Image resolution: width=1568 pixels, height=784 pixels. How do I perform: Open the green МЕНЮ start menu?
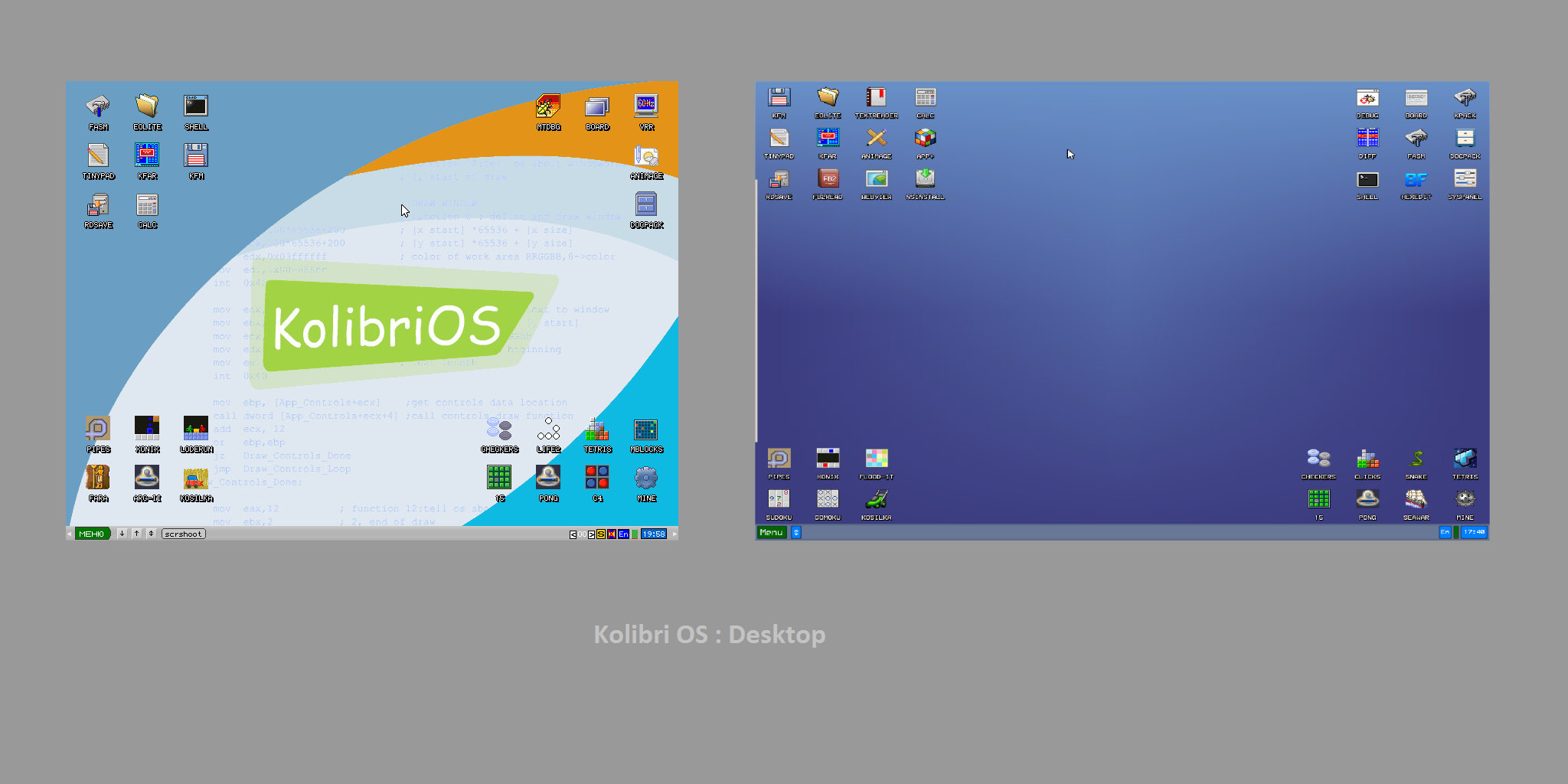coord(92,534)
